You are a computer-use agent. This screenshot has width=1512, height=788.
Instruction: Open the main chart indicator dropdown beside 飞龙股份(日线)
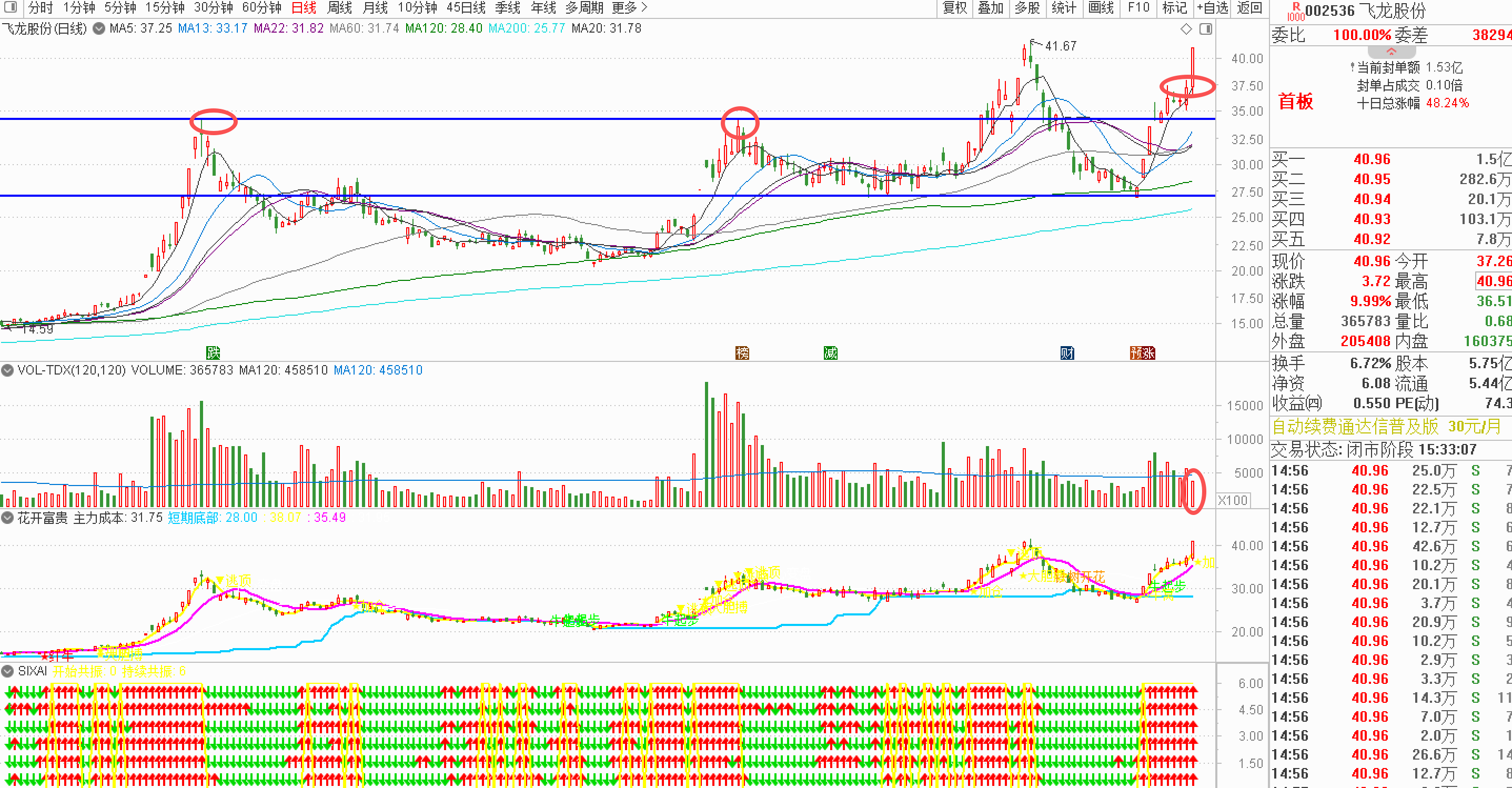pyautogui.click(x=99, y=28)
